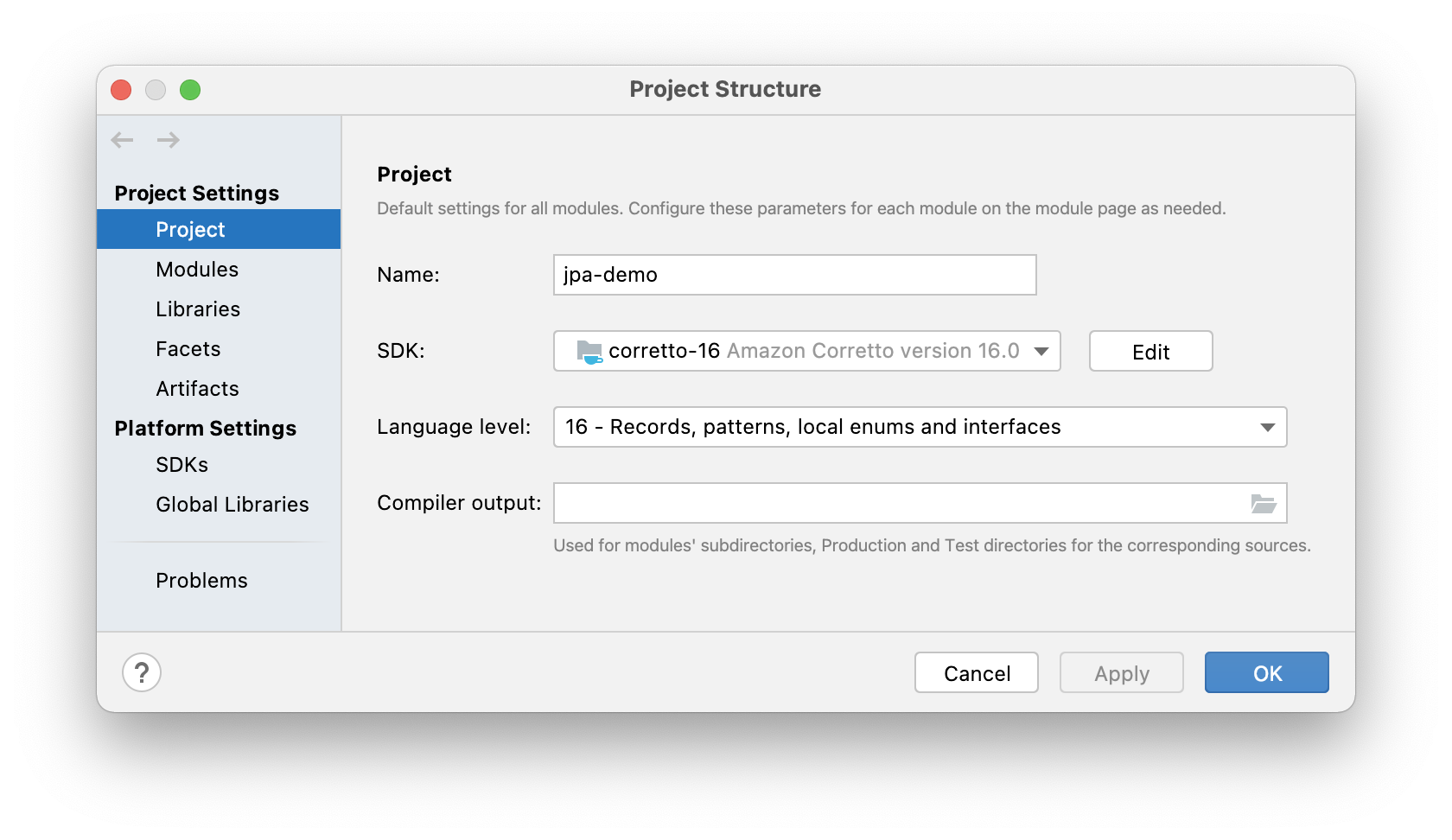Select Facets in the sidebar
Image resolution: width=1452 pixels, height=840 pixels.
point(188,348)
